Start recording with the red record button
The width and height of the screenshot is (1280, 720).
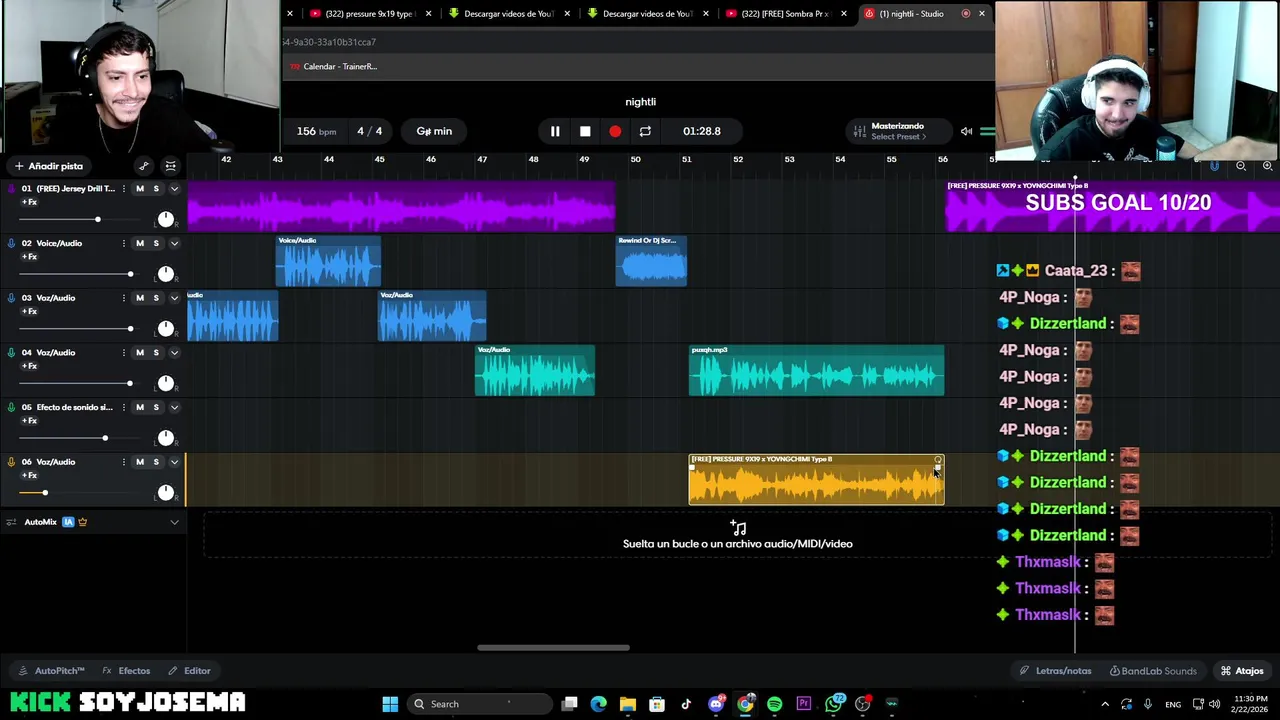615,131
